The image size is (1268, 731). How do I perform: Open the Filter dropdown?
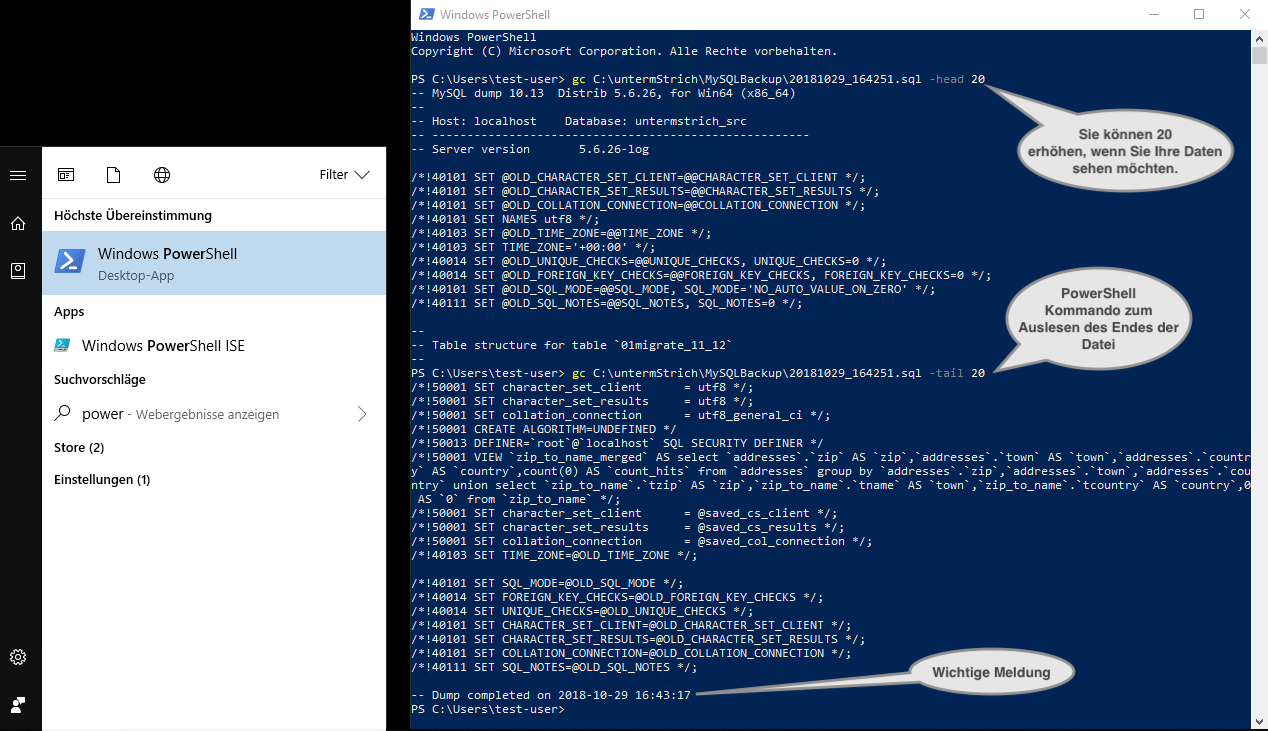point(344,174)
